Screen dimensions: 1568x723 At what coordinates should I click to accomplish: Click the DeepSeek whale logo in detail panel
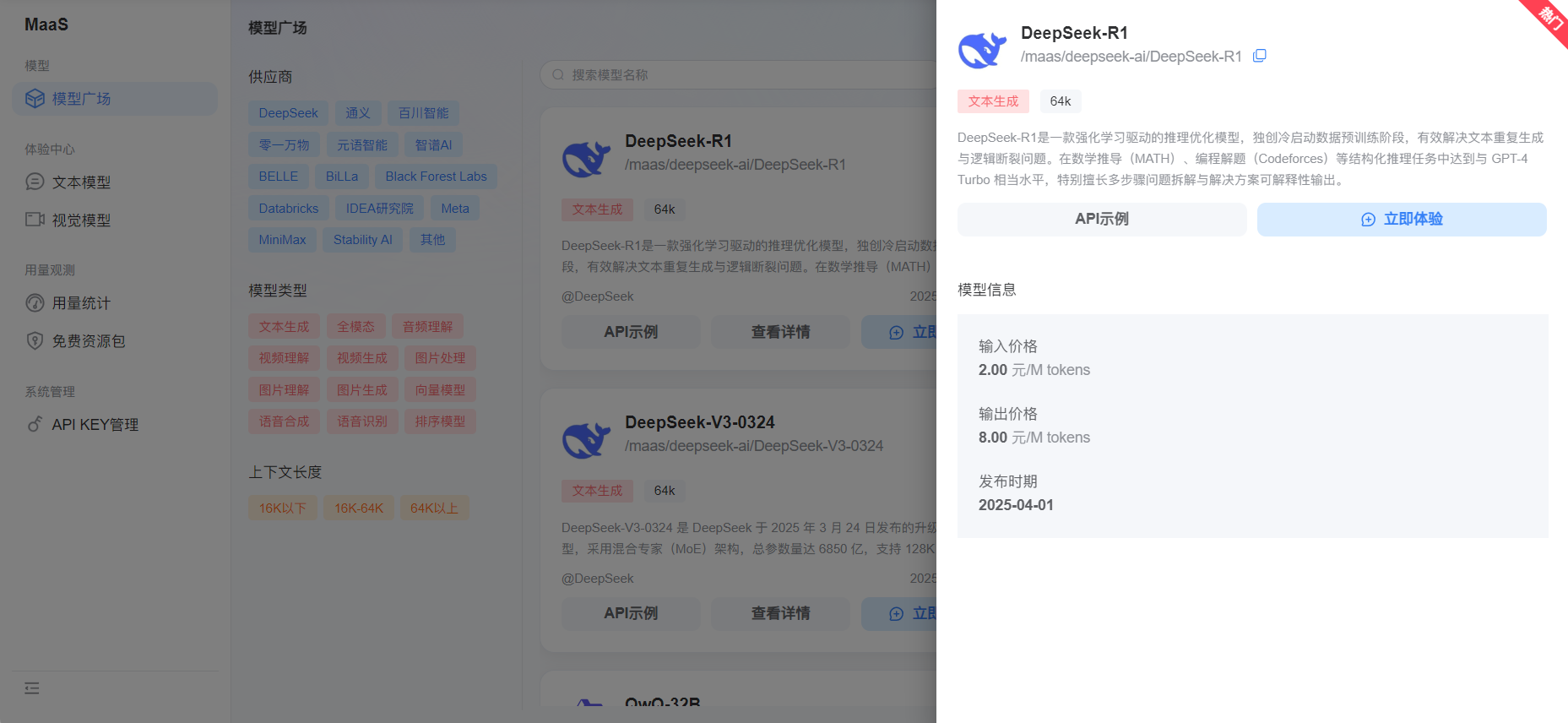[x=982, y=50]
